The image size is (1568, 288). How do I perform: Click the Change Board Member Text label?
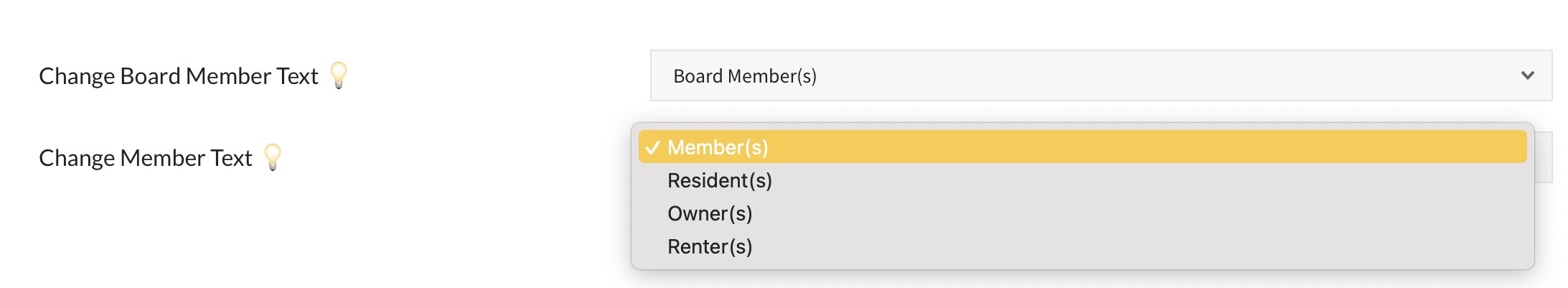click(x=178, y=76)
